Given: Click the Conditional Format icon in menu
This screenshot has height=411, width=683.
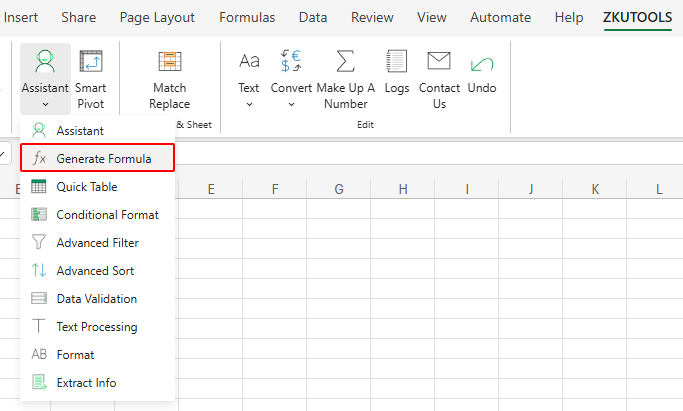Looking at the screenshot, I should [39, 214].
